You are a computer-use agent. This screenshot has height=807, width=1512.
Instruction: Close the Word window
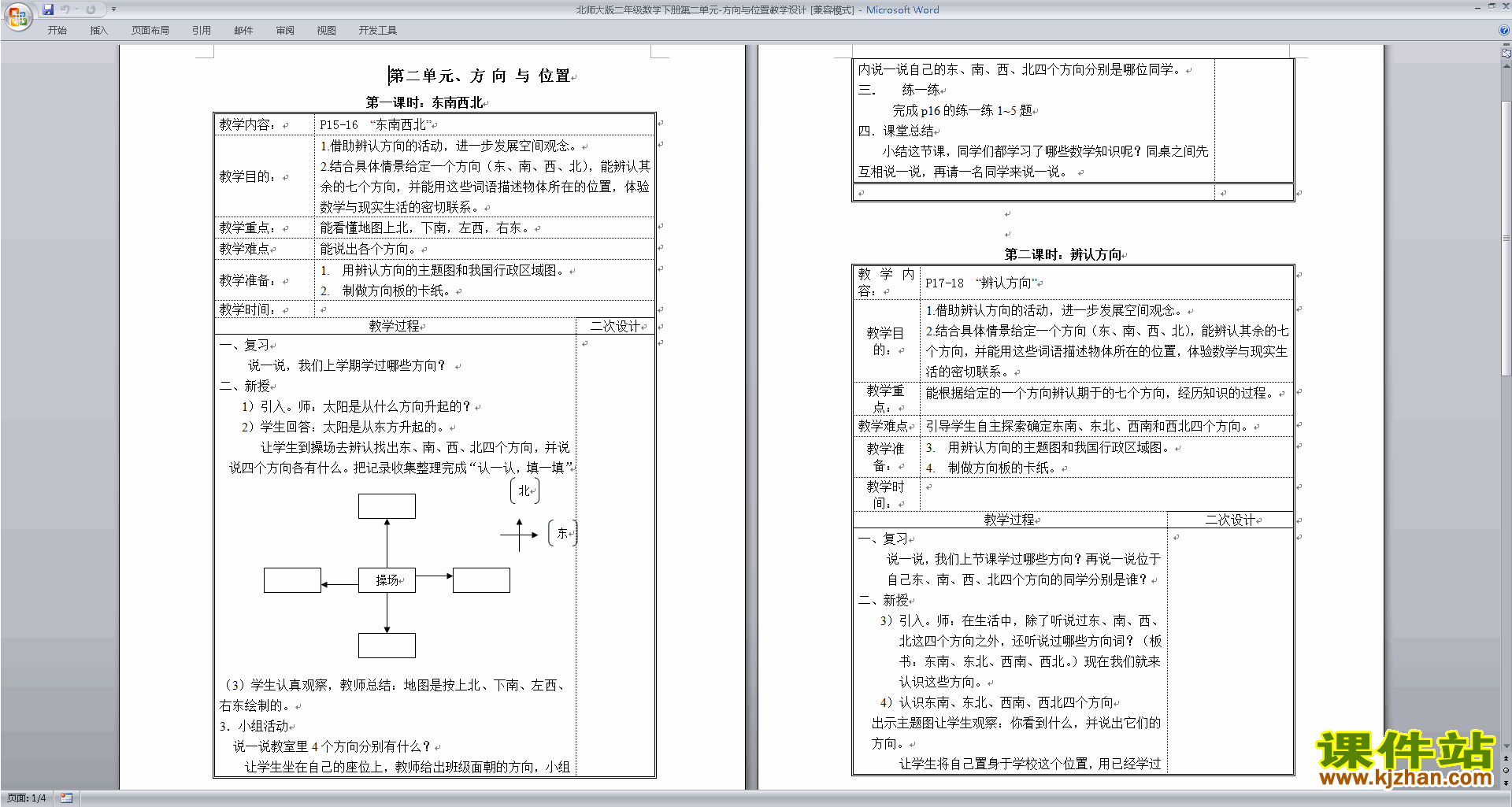point(1505,7)
